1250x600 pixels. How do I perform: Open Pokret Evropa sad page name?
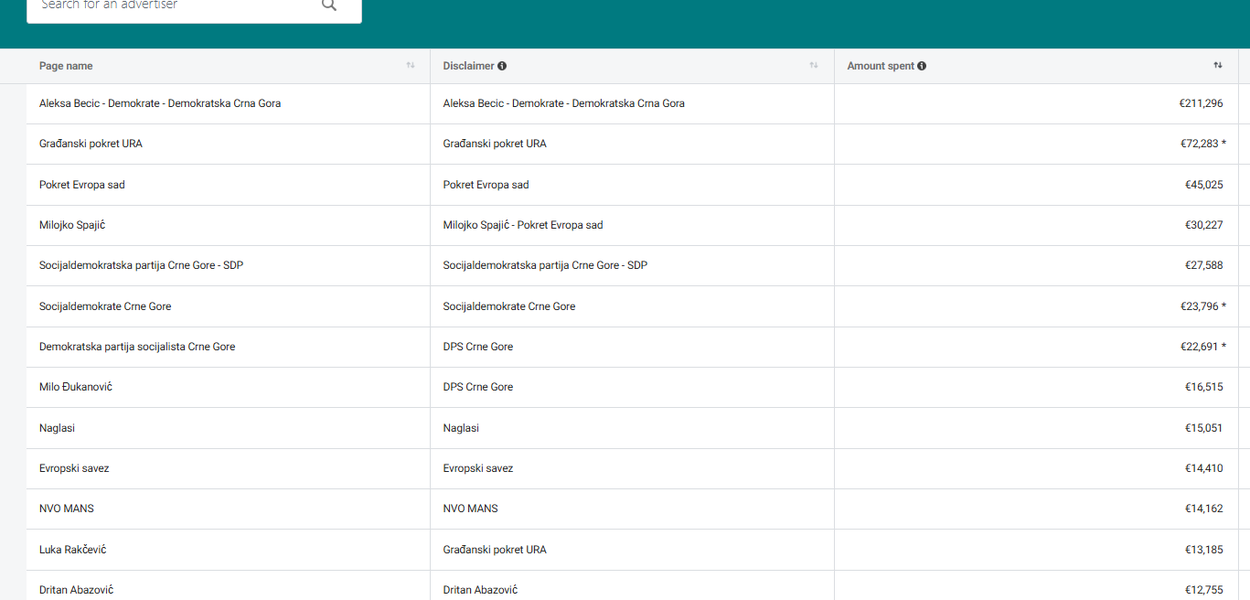click(x=82, y=185)
